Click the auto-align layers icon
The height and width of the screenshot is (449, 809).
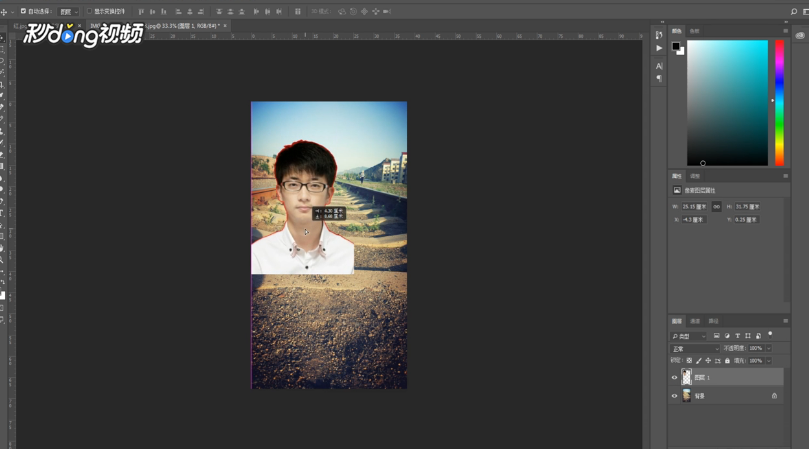(298, 11)
